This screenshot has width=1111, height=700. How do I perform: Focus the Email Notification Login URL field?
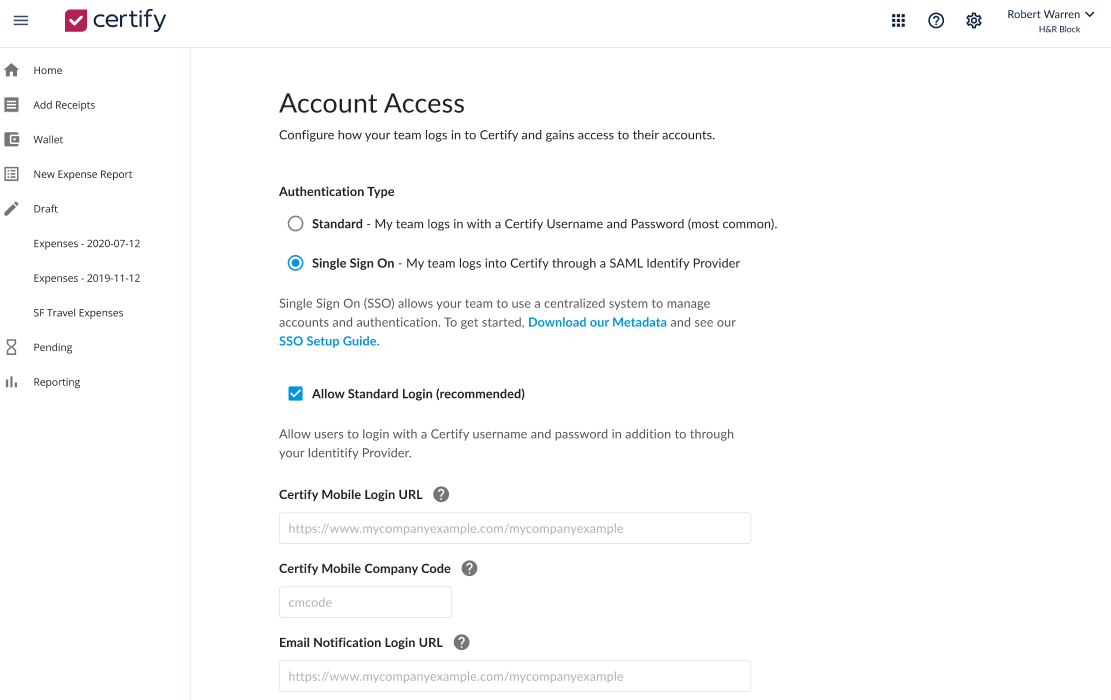514,677
